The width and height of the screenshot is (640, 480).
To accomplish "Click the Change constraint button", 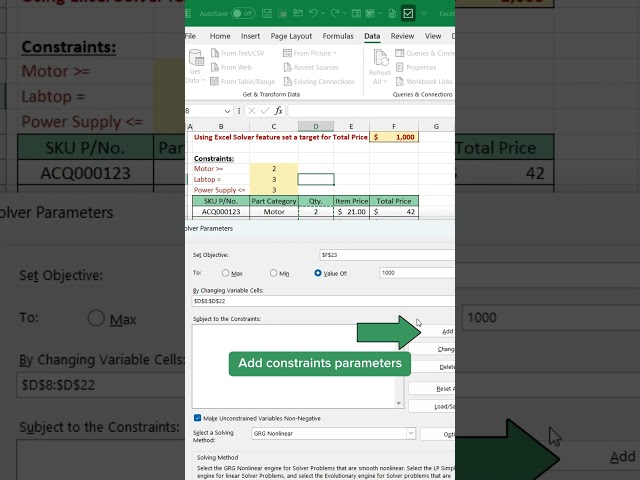I will [x=432, y=349].
